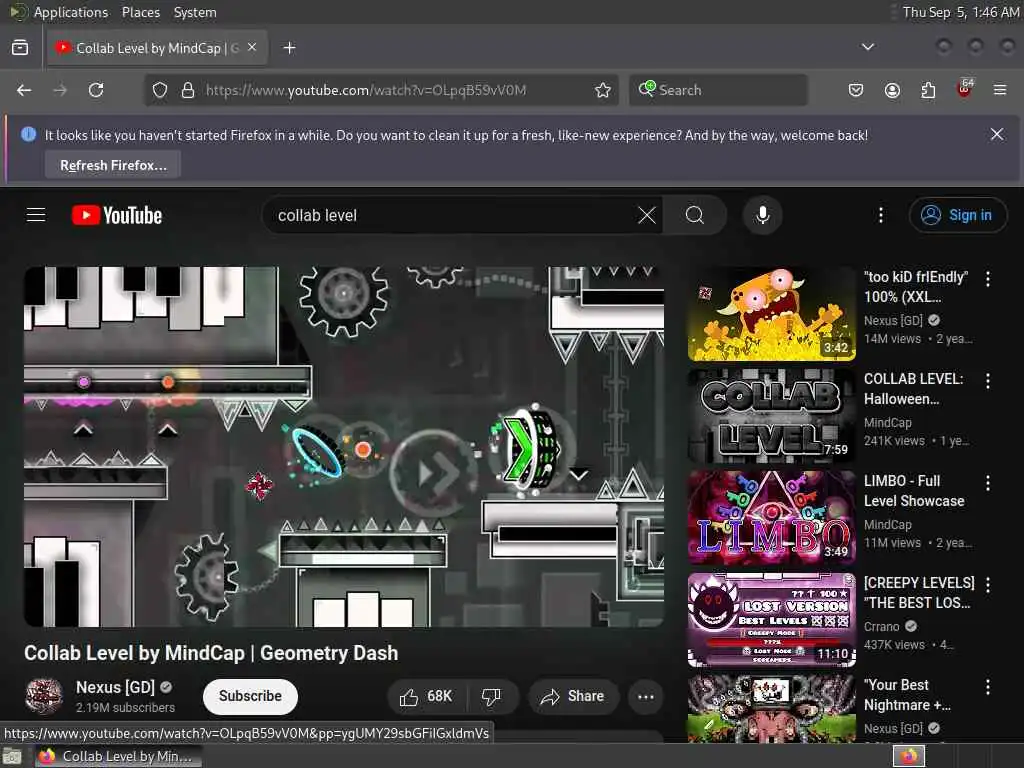Open Nexus [GD] channel avatar
Screen dimensions: 1024x768
pos(44,696)
